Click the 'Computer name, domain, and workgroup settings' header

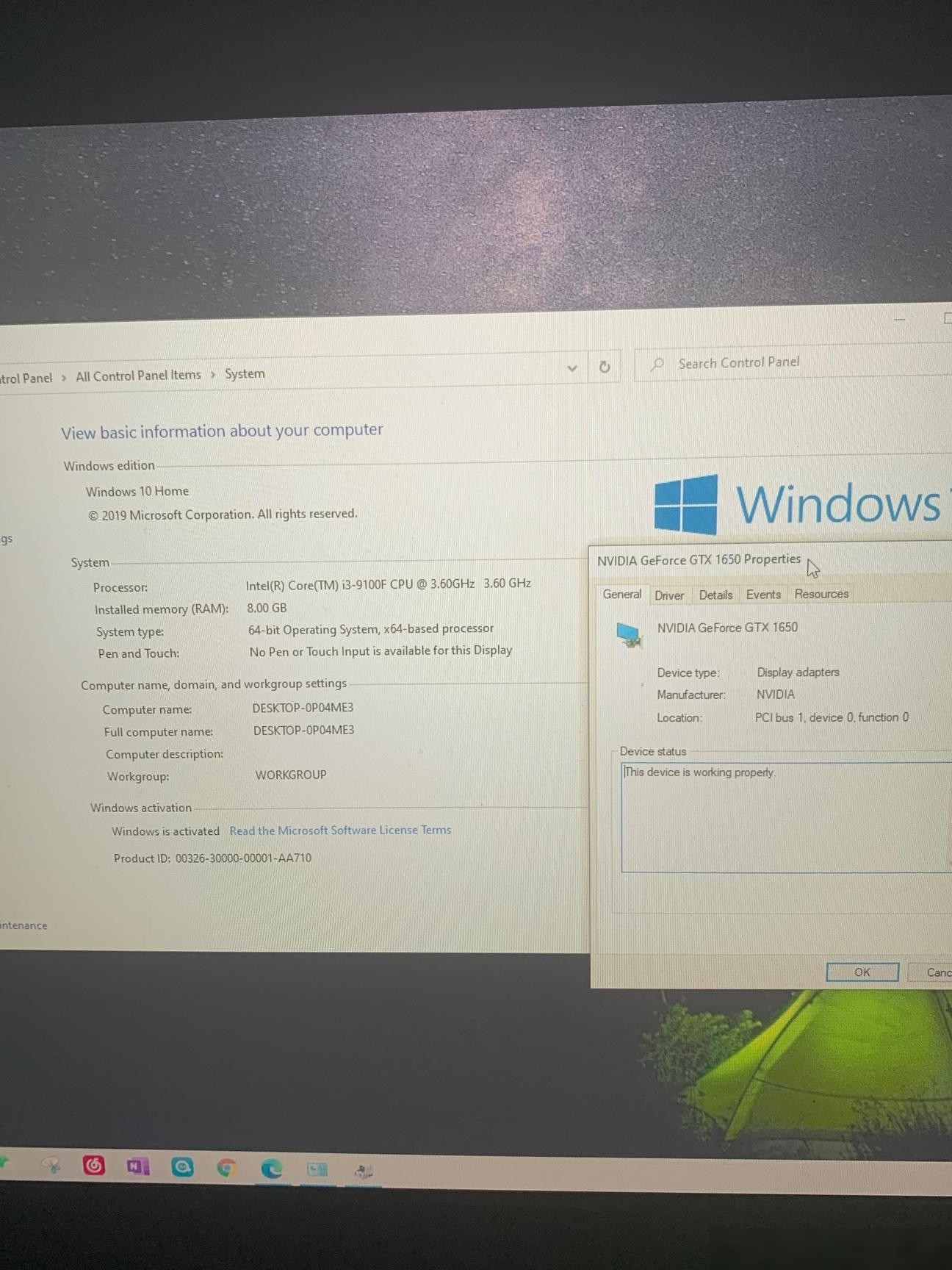pyautogui.click(x=214, y=684)
